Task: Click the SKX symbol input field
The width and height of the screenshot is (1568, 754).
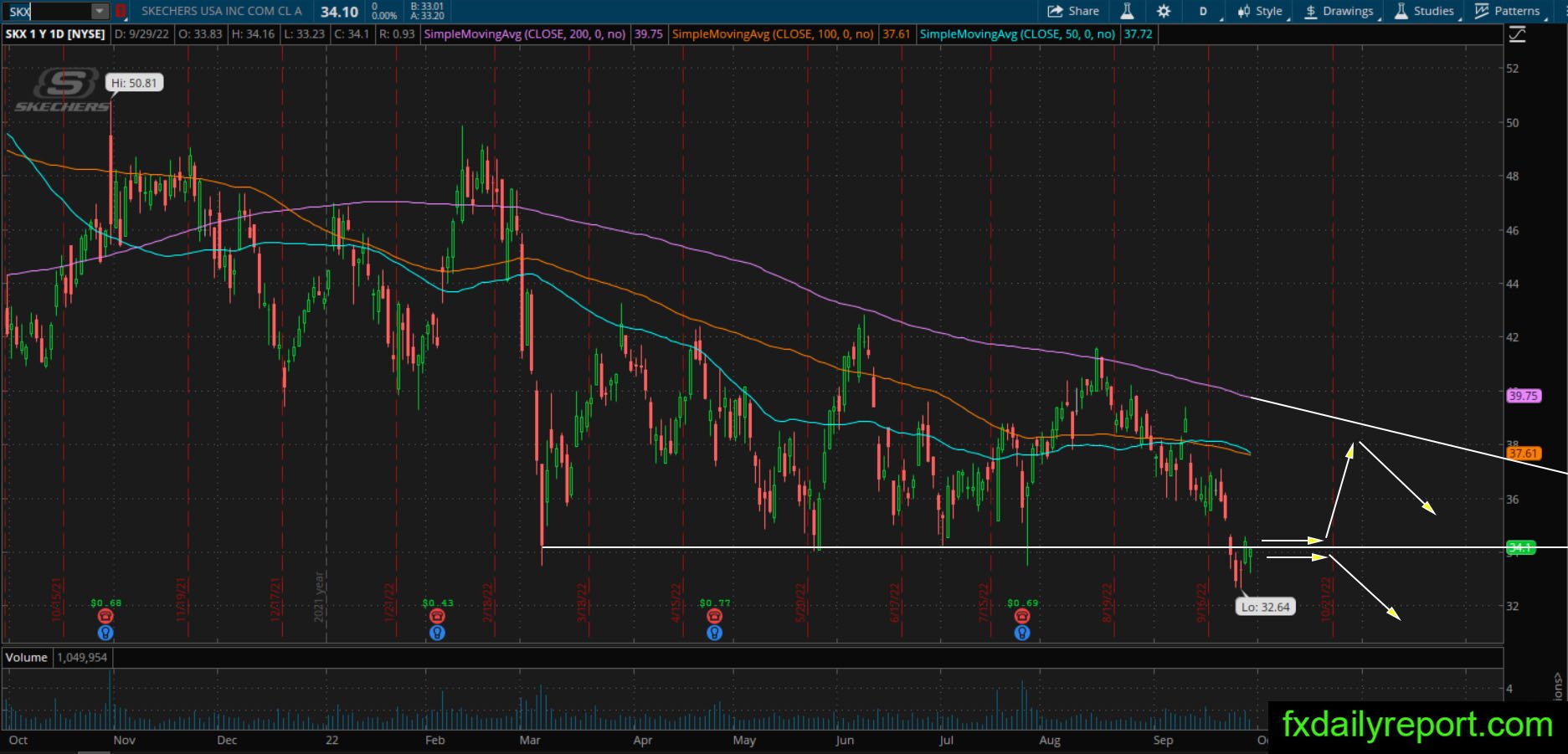Action: coord(47,12)
